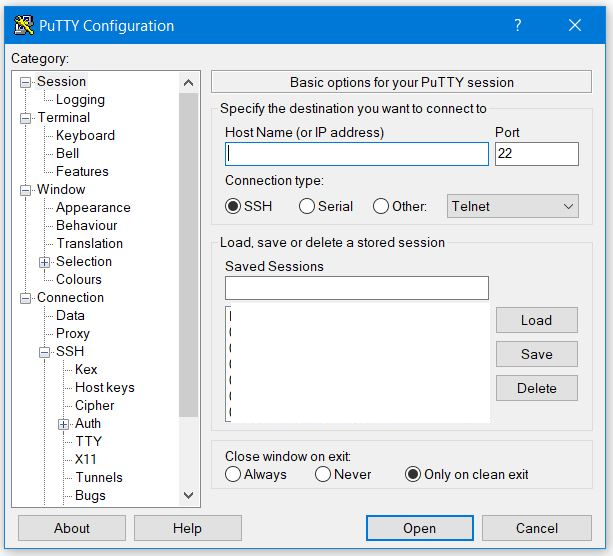Open the SSH category in tree
The width and height of the screenshot is (613, 556).
(70, 351)
